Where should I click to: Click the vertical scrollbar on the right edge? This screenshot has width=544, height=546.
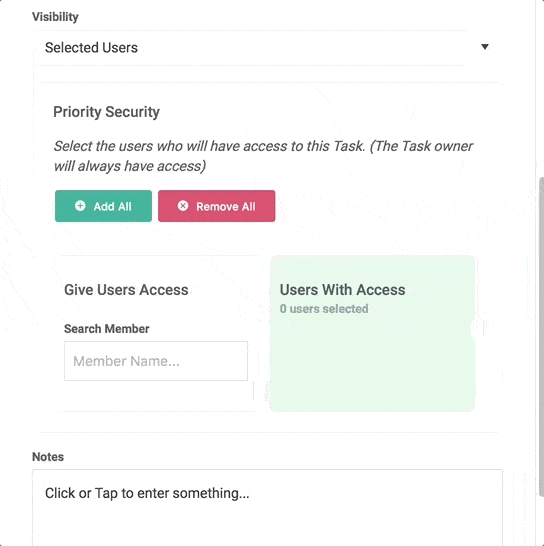pos(541,337)
